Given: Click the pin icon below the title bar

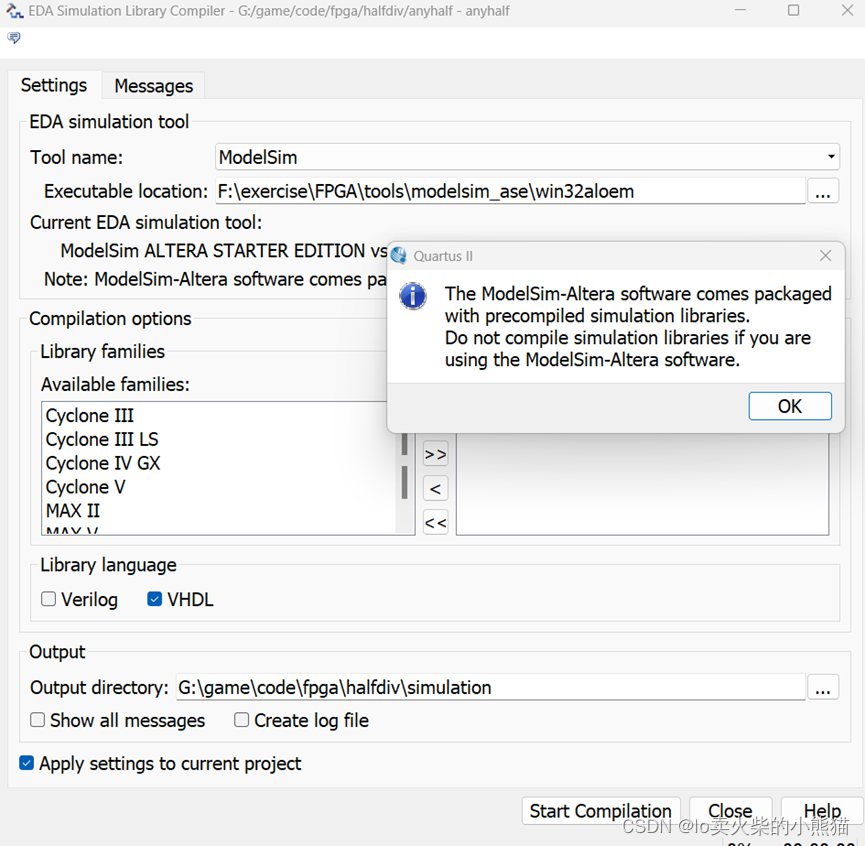Looking at the screenshot, I should (14, 38).
